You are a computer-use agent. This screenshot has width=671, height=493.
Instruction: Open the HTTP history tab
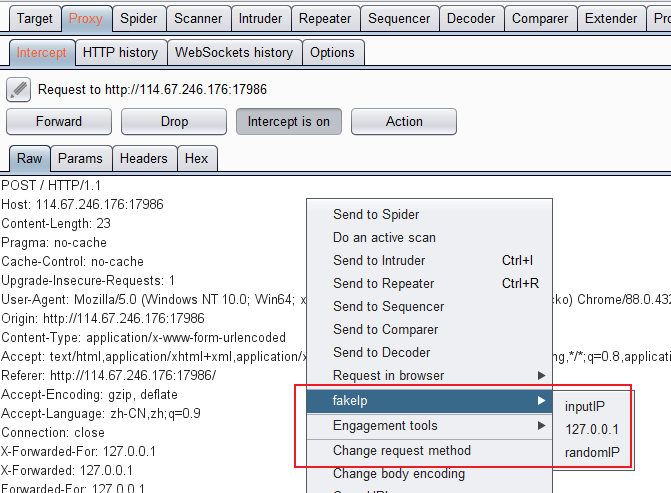(120, 52)
